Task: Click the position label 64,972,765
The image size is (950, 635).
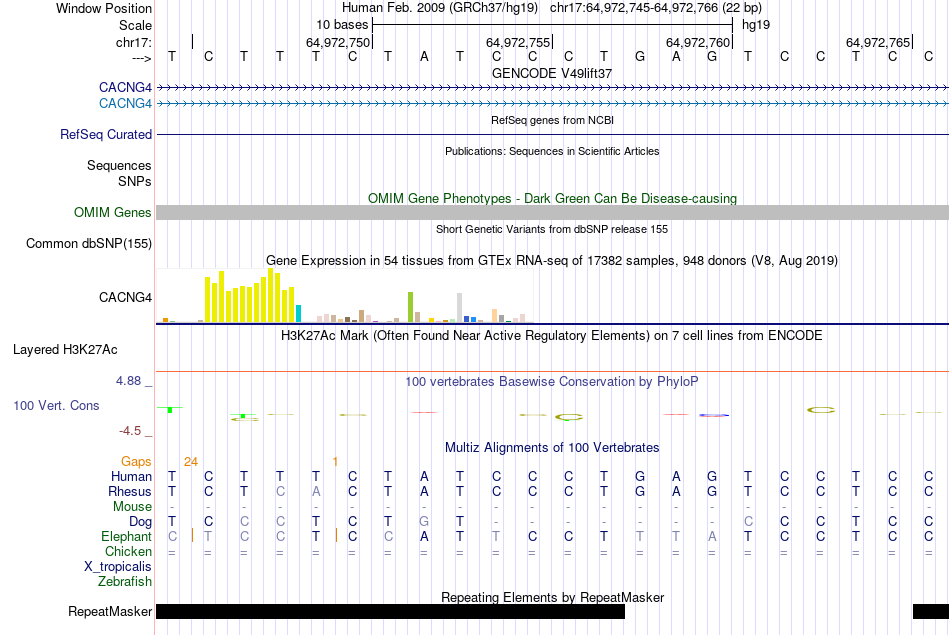Action: pyautogui.click(x=878, y=42)
